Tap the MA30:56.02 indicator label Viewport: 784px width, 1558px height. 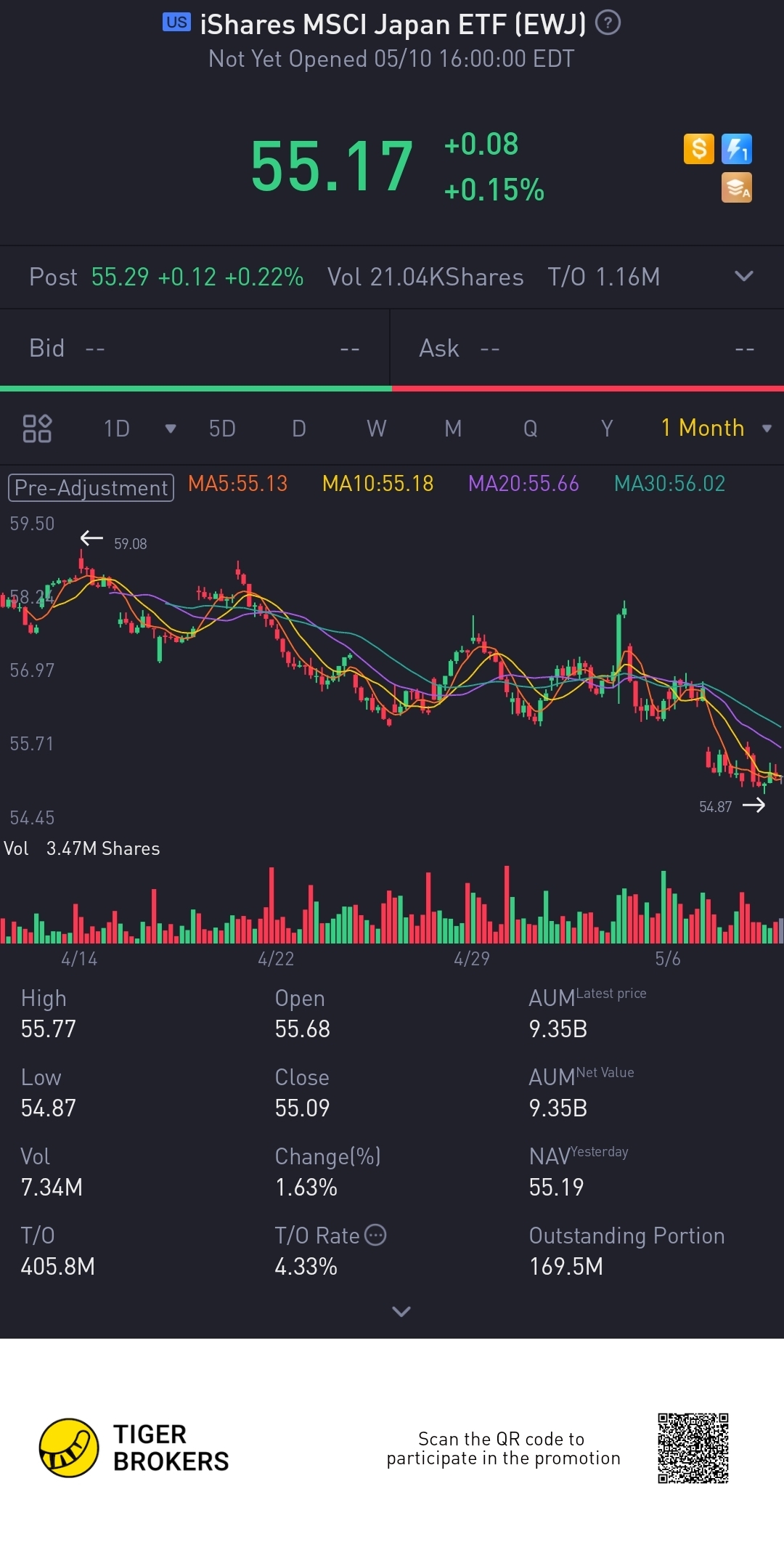tap(670, 484)
